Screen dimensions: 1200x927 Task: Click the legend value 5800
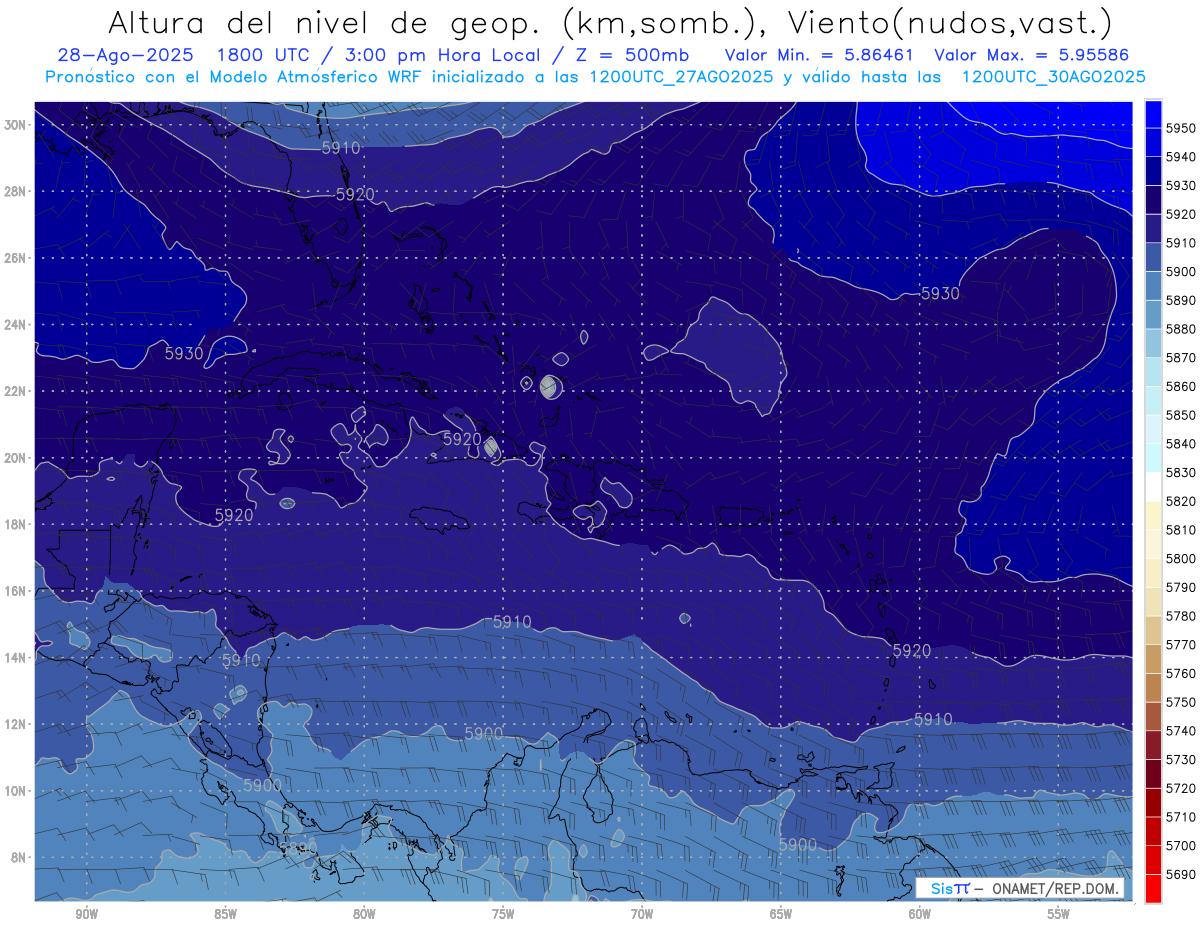(x=1181, y=558)
